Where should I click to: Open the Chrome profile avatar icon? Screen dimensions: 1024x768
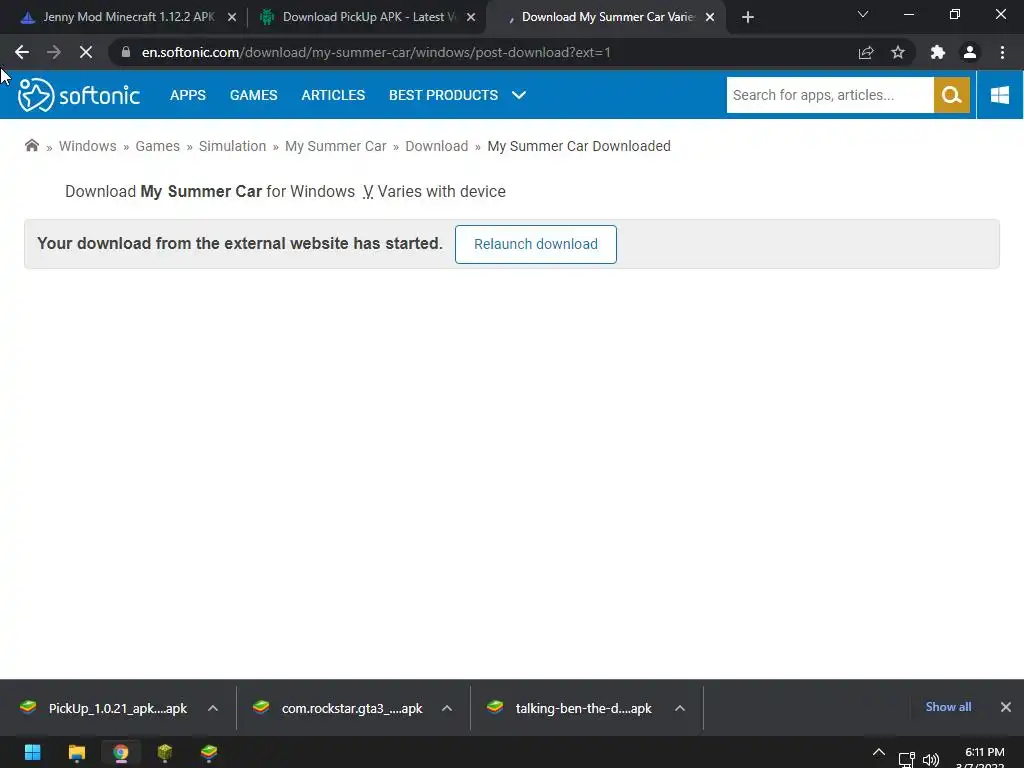click(970, 52)
